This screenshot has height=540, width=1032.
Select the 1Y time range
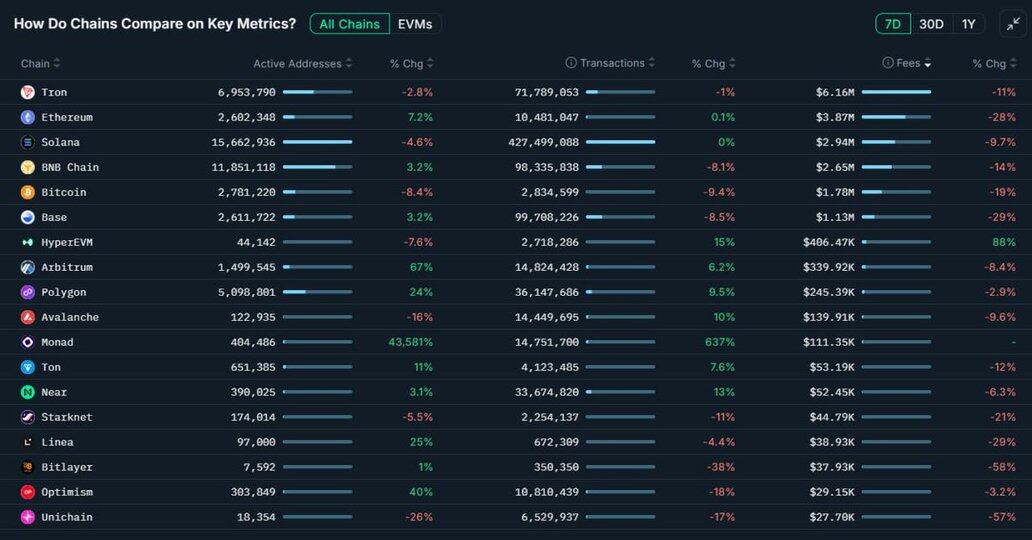pos(968,24)
